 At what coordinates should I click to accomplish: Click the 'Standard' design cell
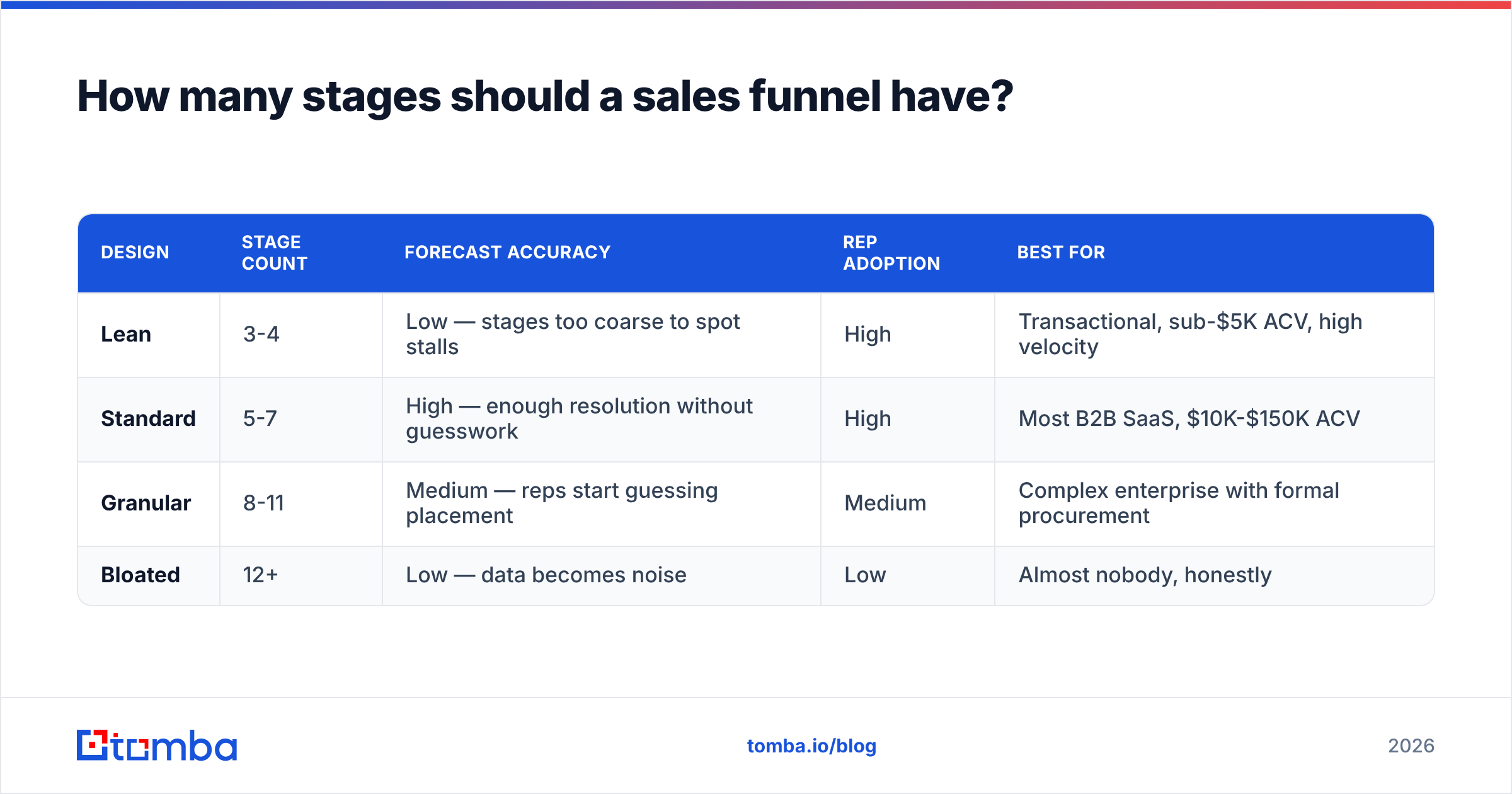click(148, 418)
